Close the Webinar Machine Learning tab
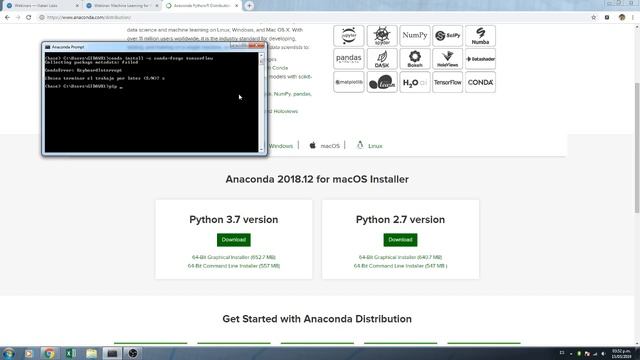The height and width of the screenshot is (360, 640). pyautogui.click(x=157, y=6)
